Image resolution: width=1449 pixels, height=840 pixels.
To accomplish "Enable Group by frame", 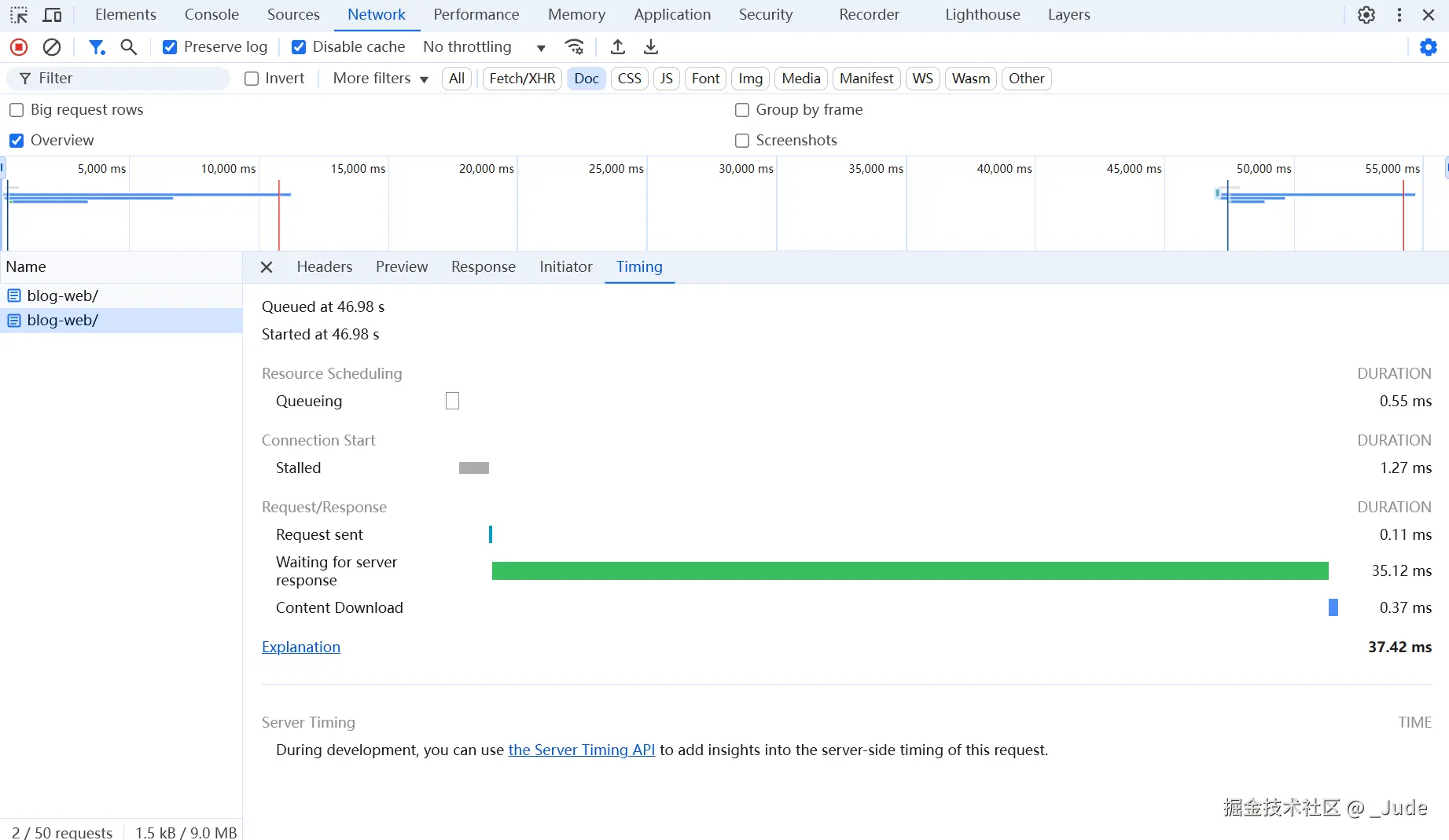I will 742,110.
